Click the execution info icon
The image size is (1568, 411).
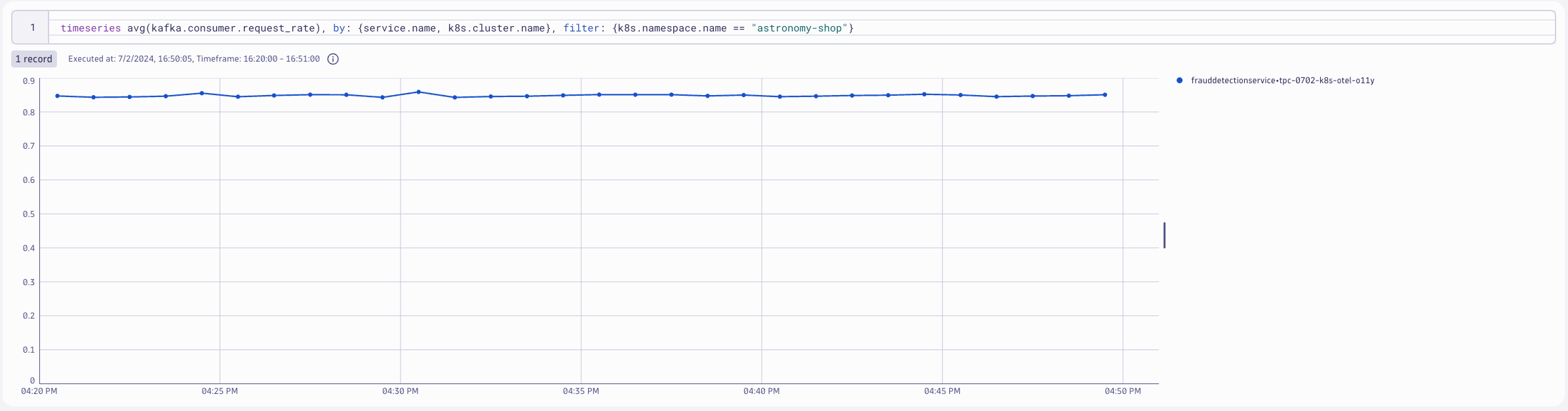pos(333,59)
